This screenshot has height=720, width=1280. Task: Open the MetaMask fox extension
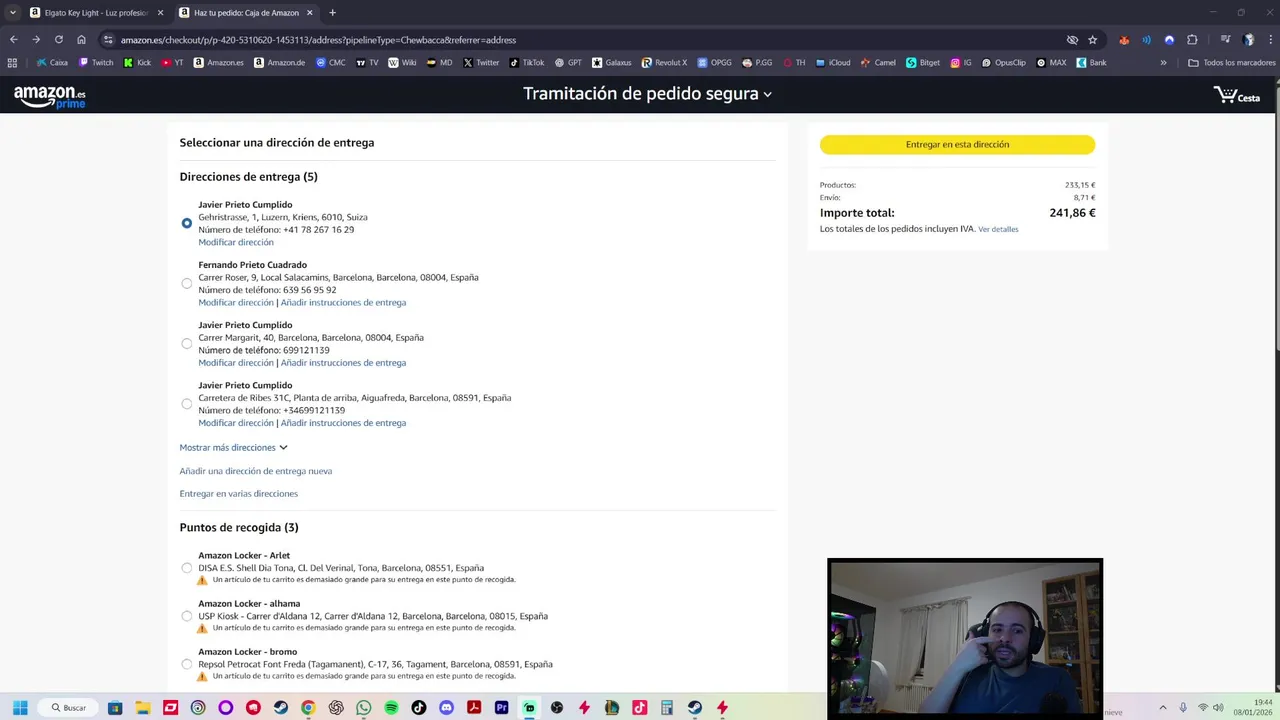(x=1124, y=40)
